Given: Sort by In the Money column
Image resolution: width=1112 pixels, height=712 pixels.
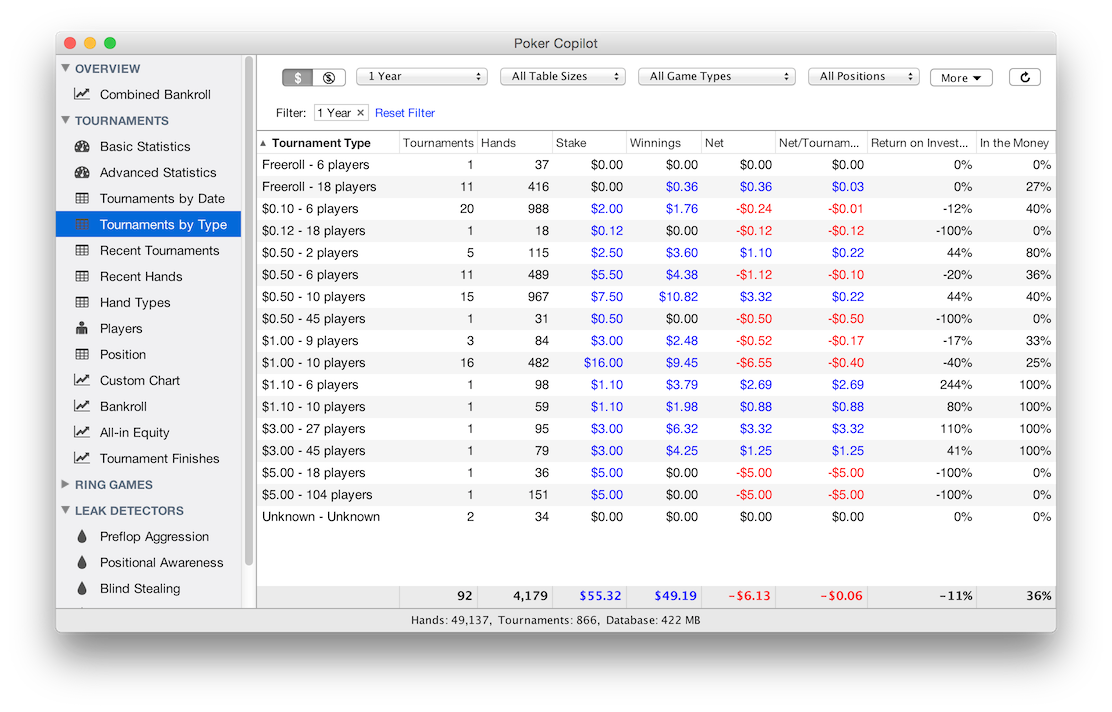Looking at the screenshot, I should [x=1015, y=143].
